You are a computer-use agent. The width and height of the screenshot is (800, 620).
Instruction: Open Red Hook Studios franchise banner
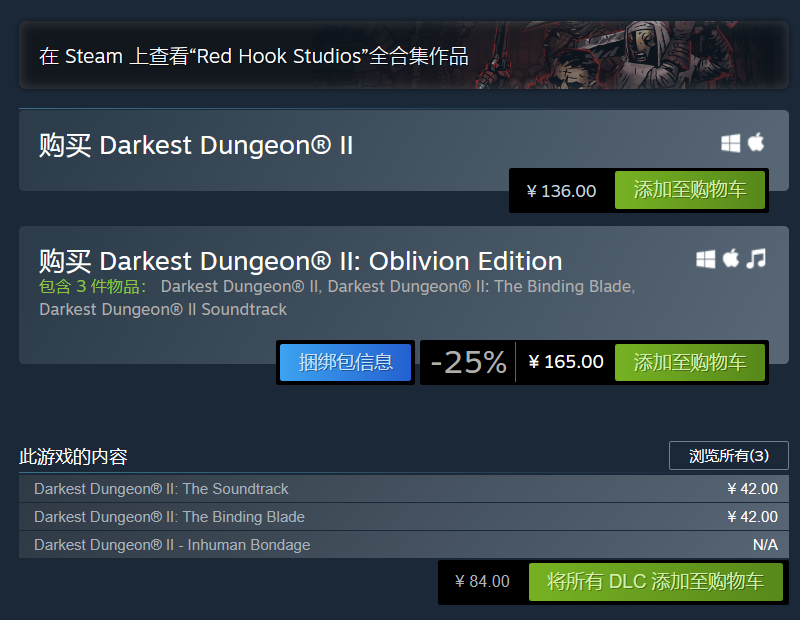coord(254,56)
